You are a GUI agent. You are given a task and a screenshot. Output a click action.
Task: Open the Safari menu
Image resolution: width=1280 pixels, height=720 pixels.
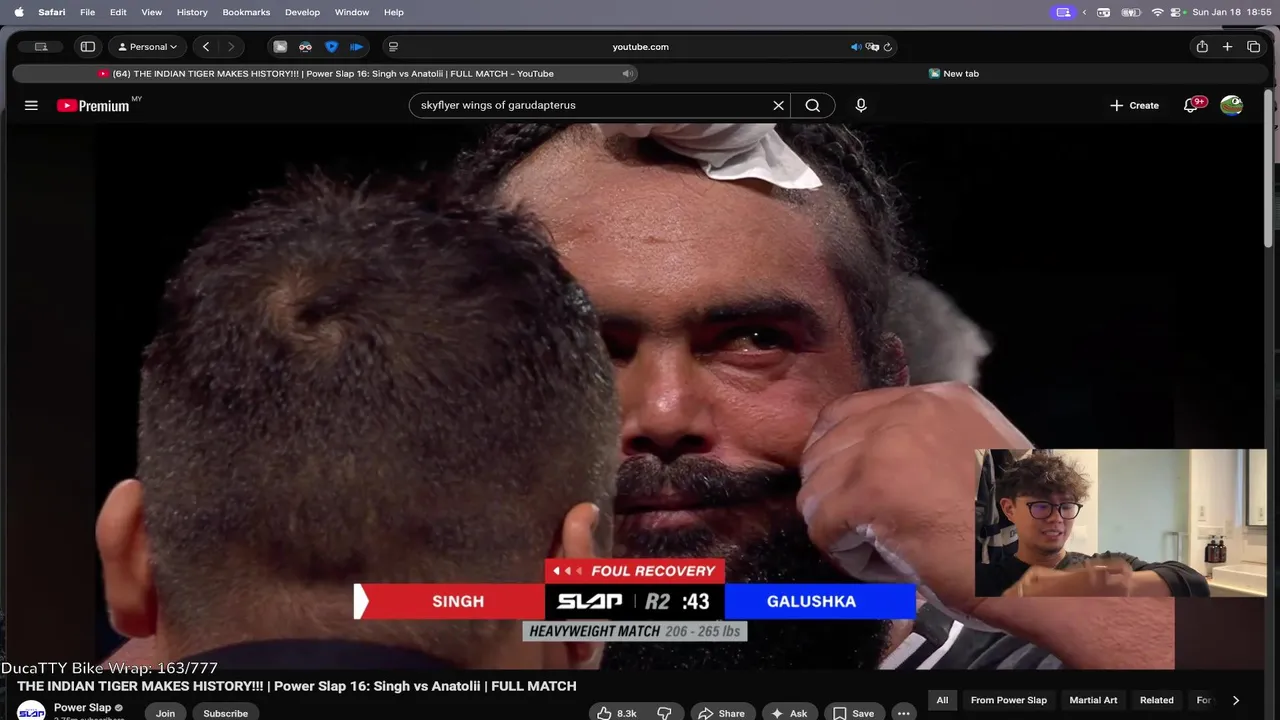(52, 12)
